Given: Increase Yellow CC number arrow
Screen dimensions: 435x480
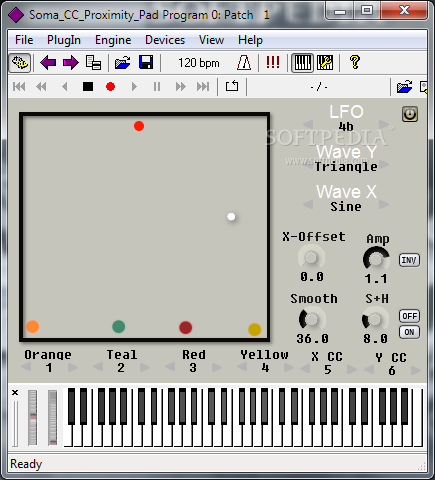Looking at the screenshot, I should [289, 367].
